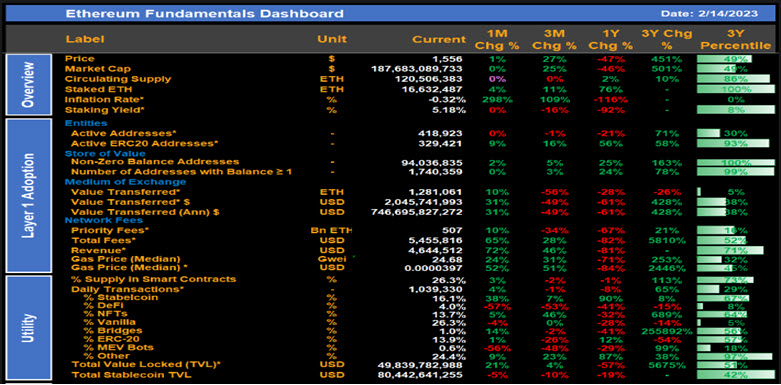Select the Gas Price (Median) Gwei row
Viewport: 781px width, 385px height.
point(390,259)
